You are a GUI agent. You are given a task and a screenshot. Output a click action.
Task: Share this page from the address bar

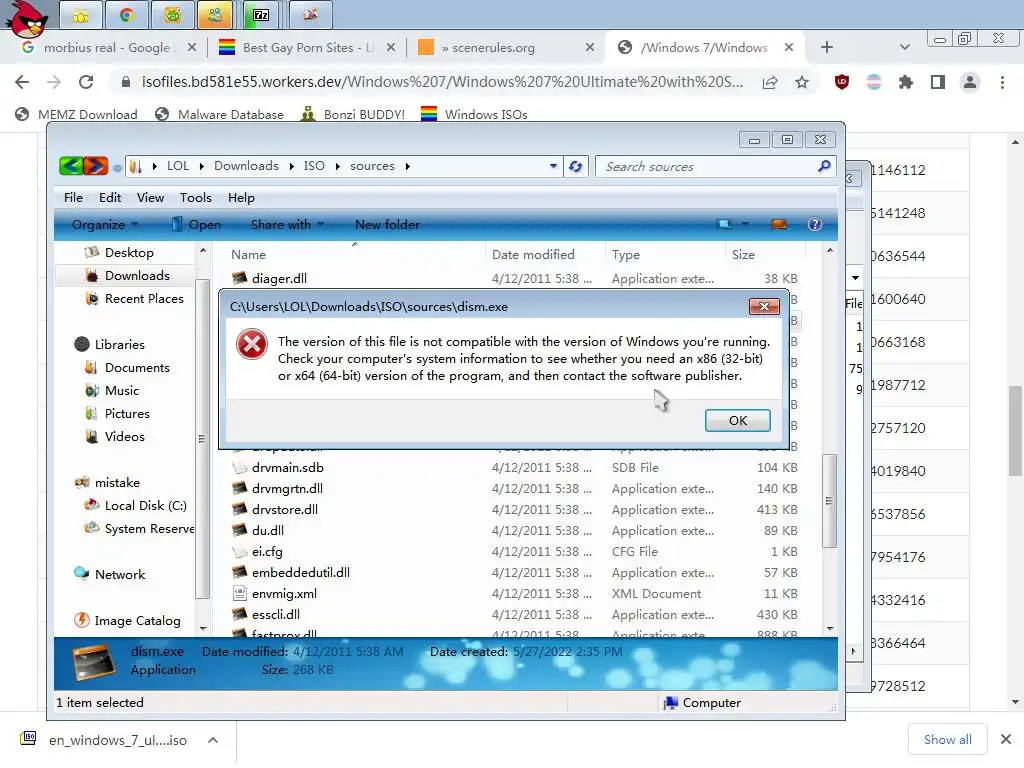[x=770, y=82]
